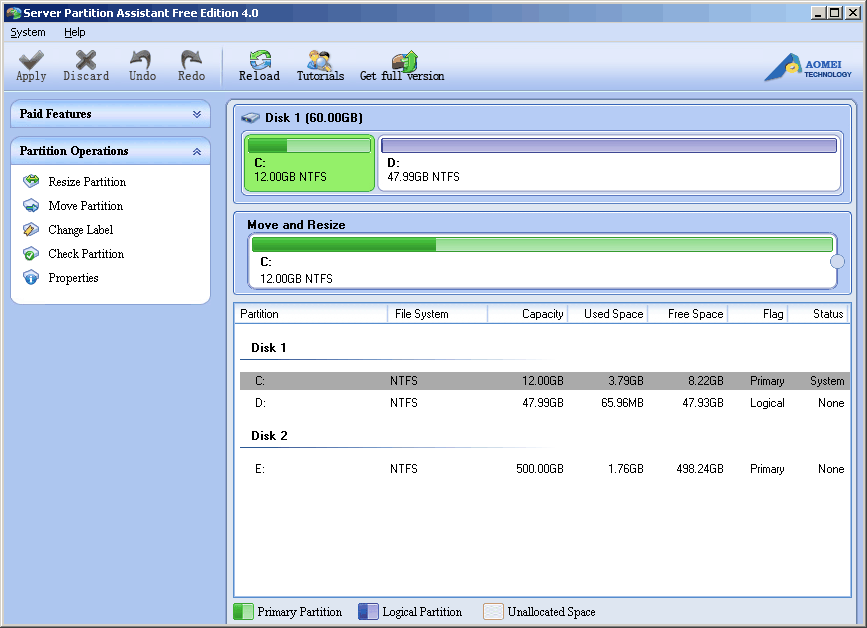Click the Properties info icon
Image resolution: width=867 pixels, height=628 pixels.
click(x=31, y=277)
